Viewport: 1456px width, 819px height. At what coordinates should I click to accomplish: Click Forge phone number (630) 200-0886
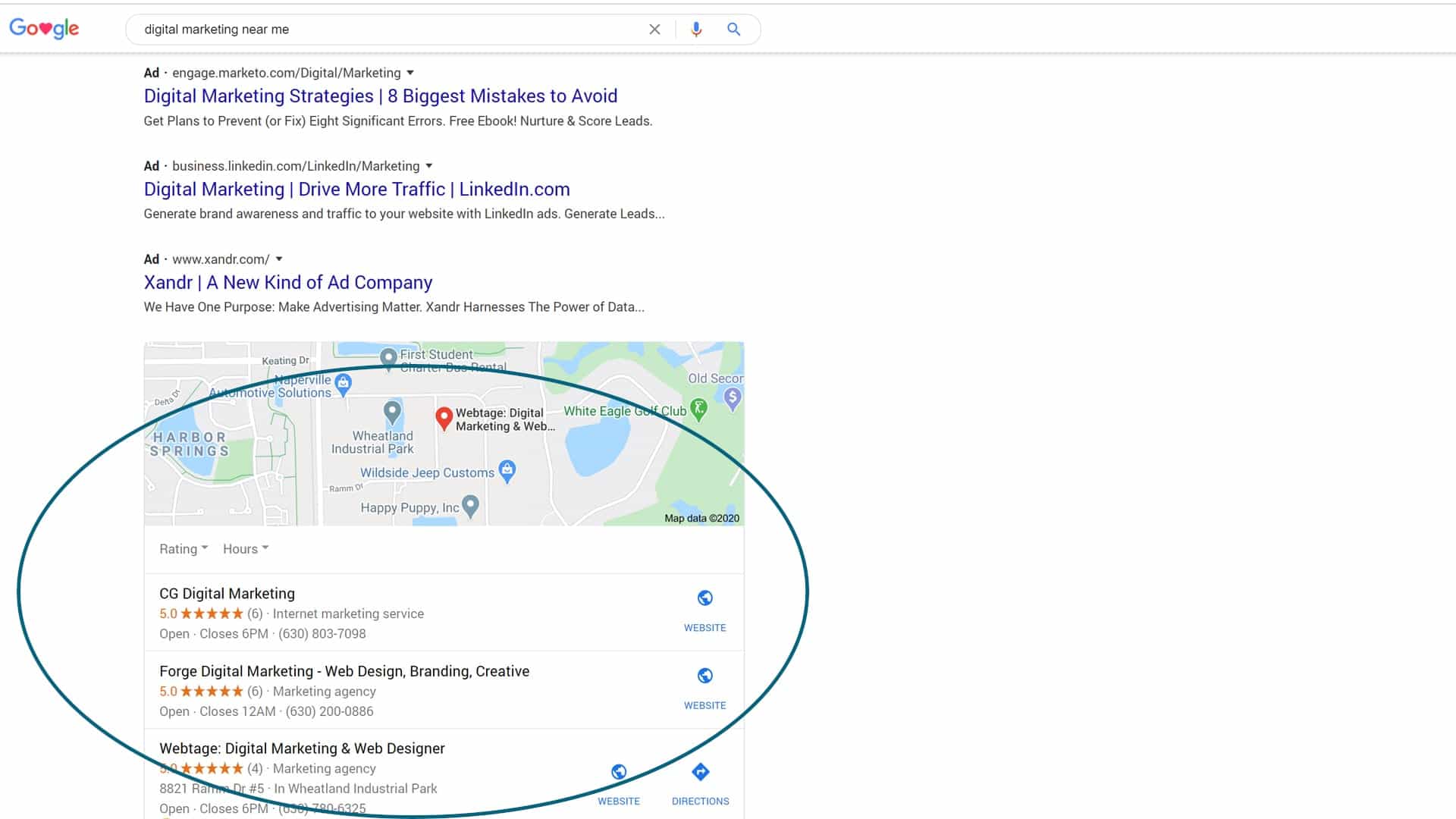click(x=329, y=711)
